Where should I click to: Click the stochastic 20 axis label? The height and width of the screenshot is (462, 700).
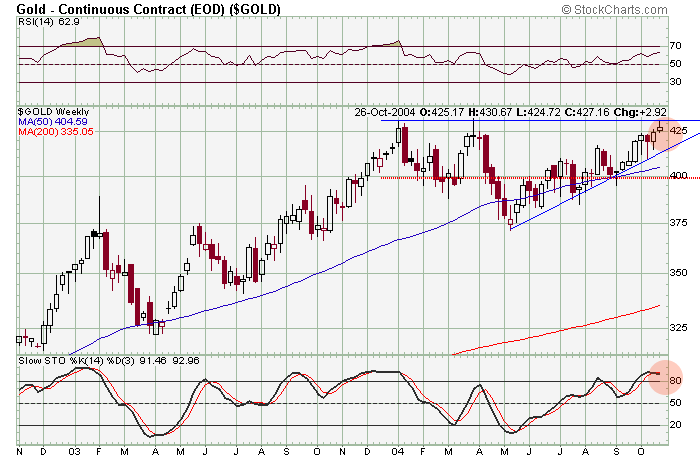[675, 425]
